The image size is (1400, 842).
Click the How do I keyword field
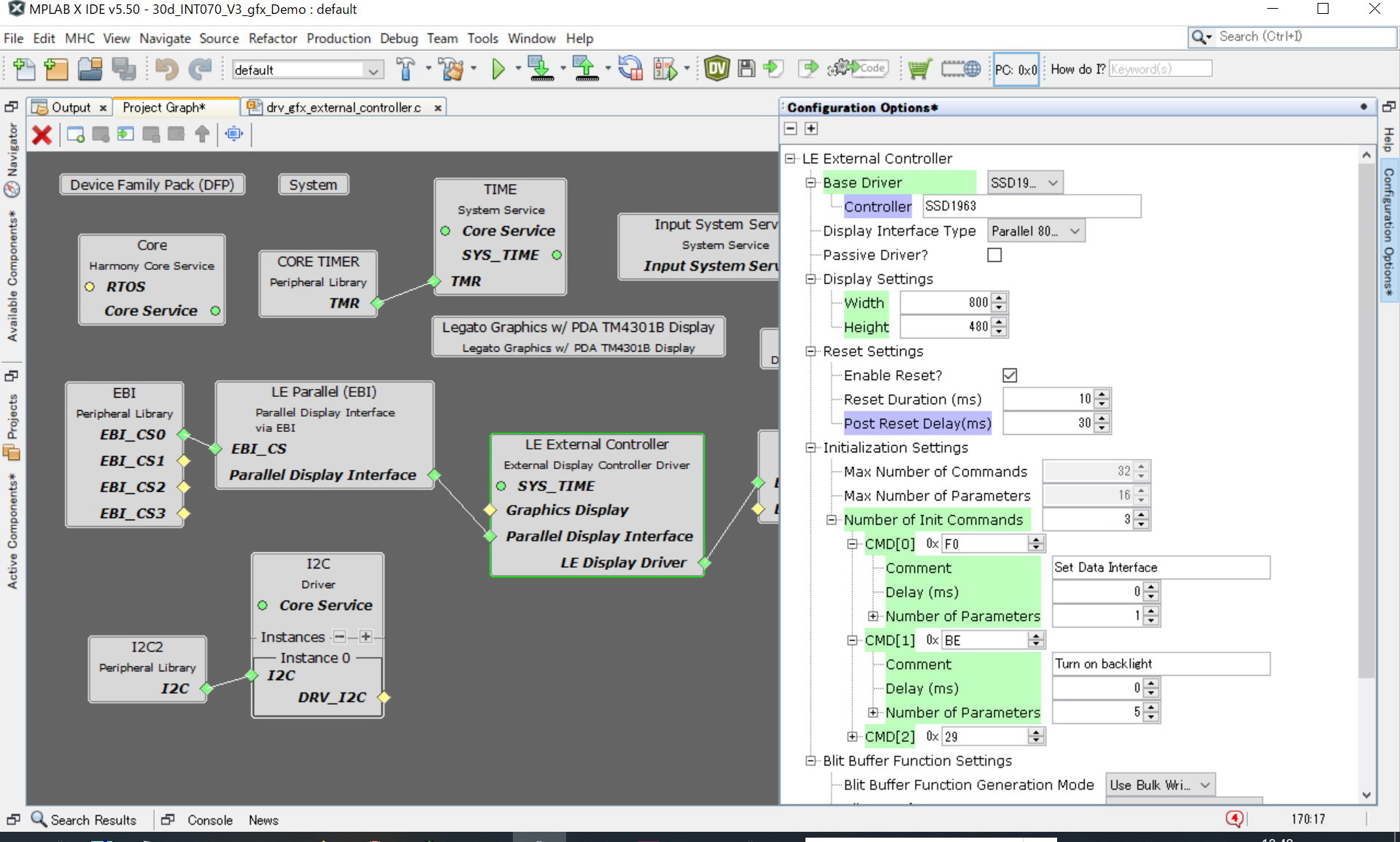pos(1160,69)
